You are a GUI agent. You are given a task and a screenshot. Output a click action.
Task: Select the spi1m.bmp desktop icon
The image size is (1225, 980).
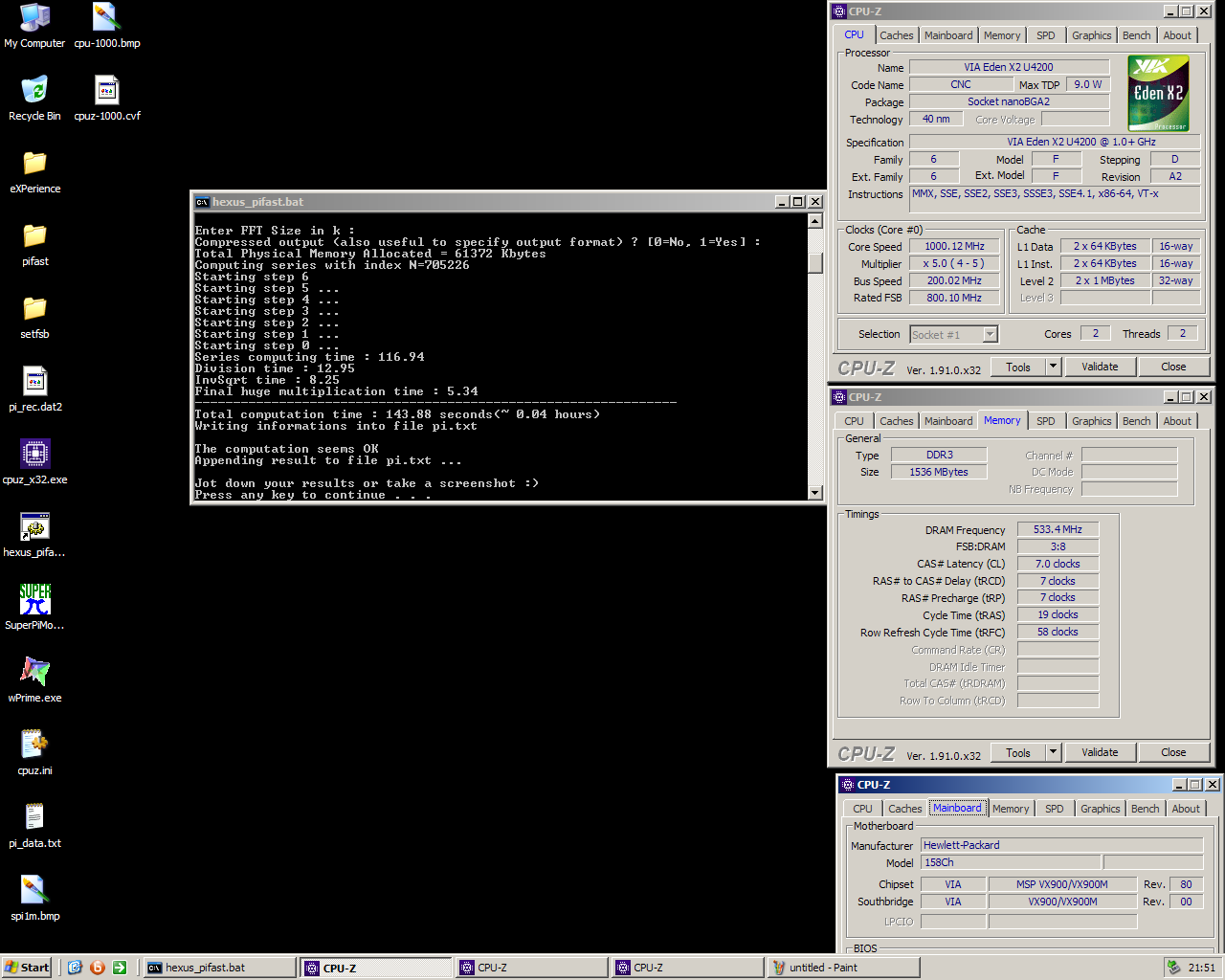[x=34, y=899]
